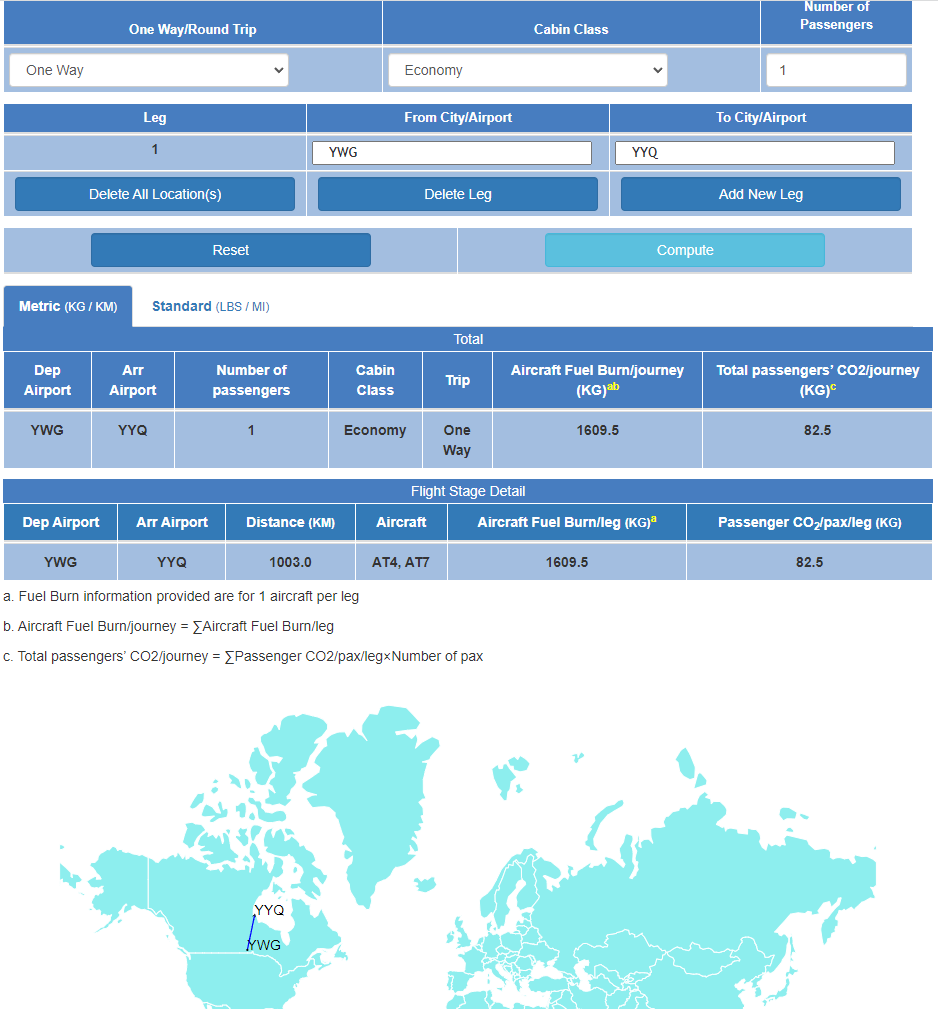Focus the From City/Airport field containing YWG
Viewport: 938px width, 1009px height.
[451, 153]
